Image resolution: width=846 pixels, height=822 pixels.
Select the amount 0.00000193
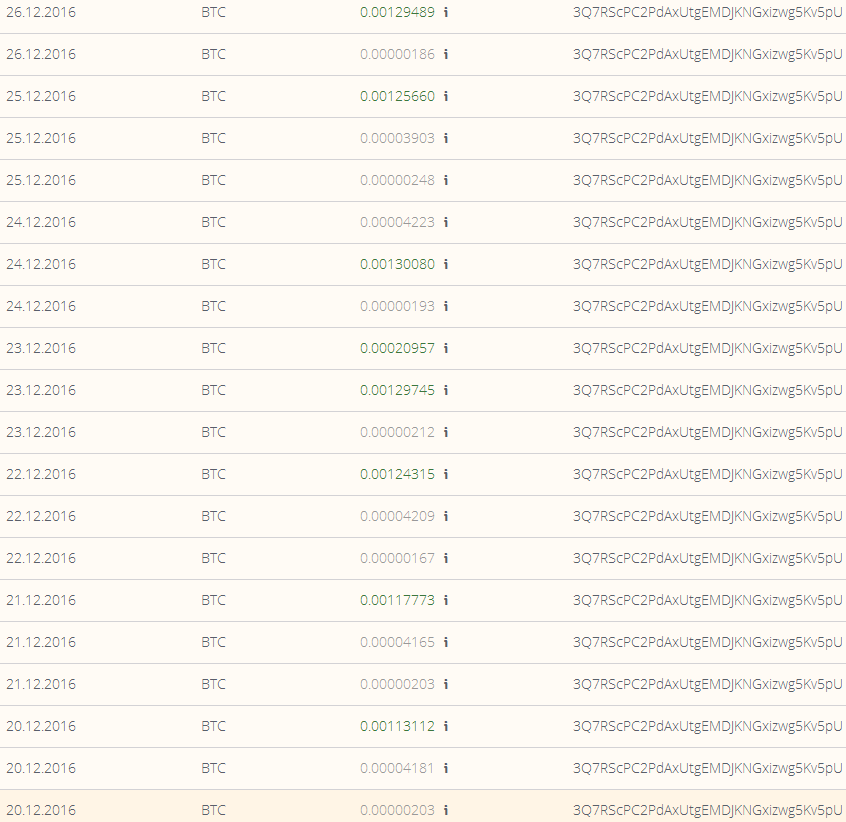coord(397,306)
